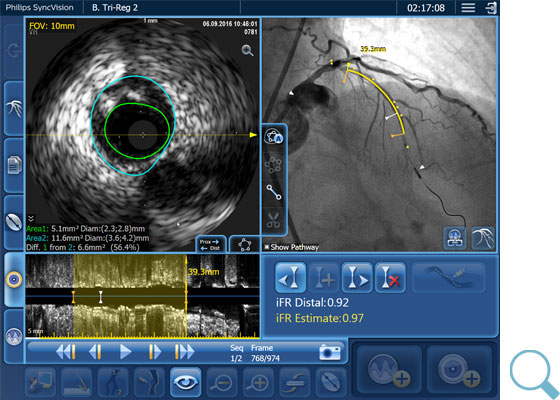Toggle the eye view button in bottom toolbar

185,382
